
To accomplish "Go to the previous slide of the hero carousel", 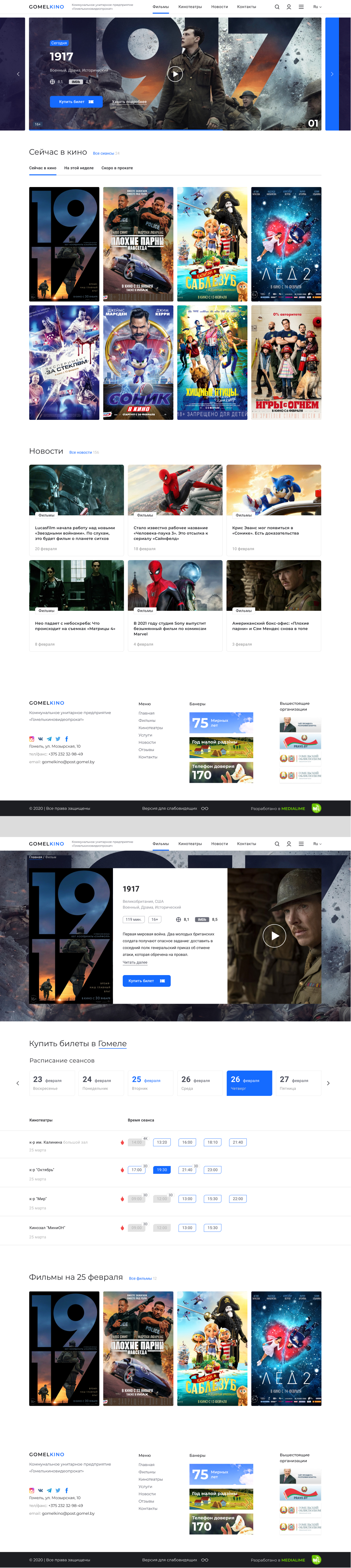I will (x=18, y=74).
